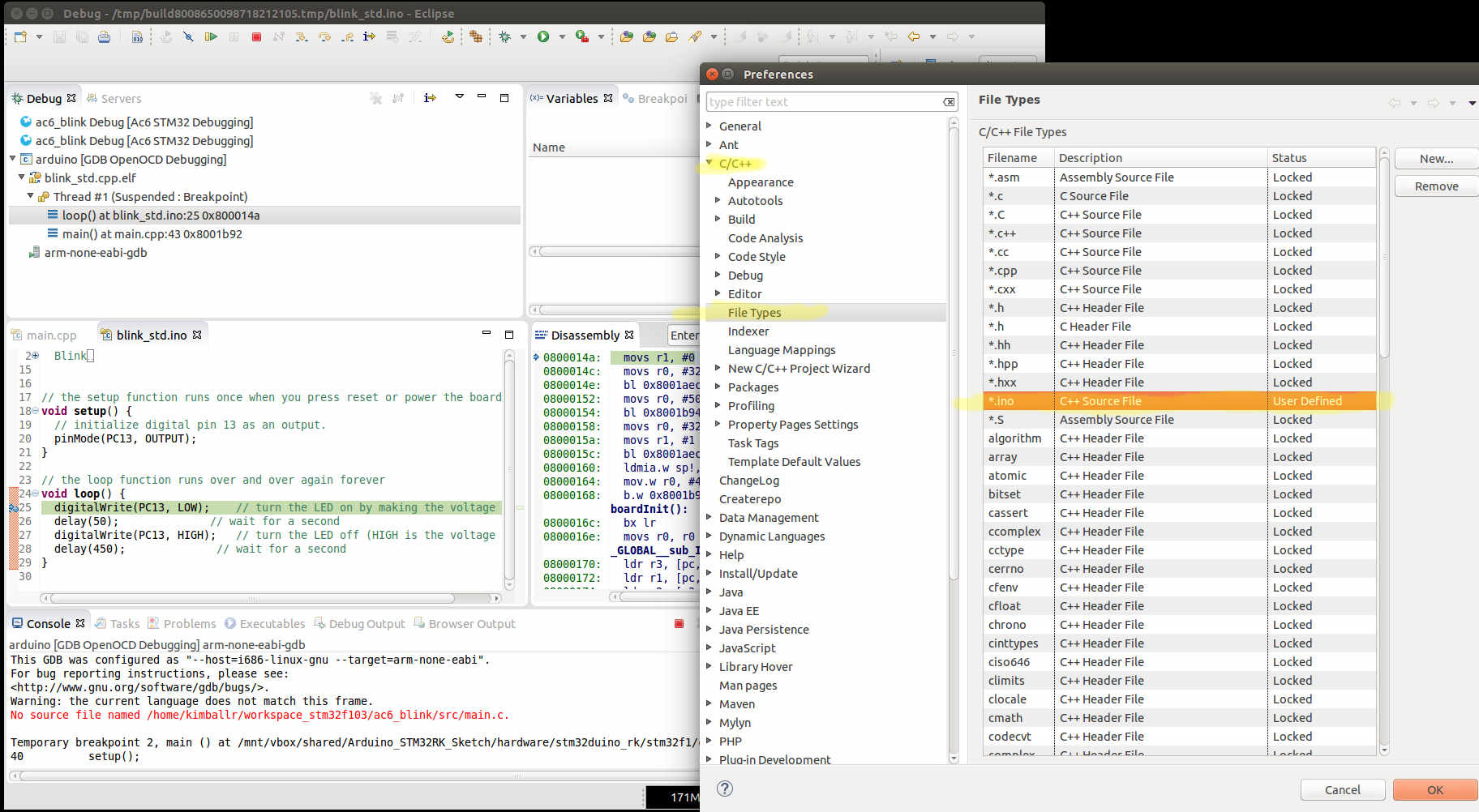Minimize the Debug view panel
Screen dimensions: 1479x812
pyautogui.click(x=482, y=96)
